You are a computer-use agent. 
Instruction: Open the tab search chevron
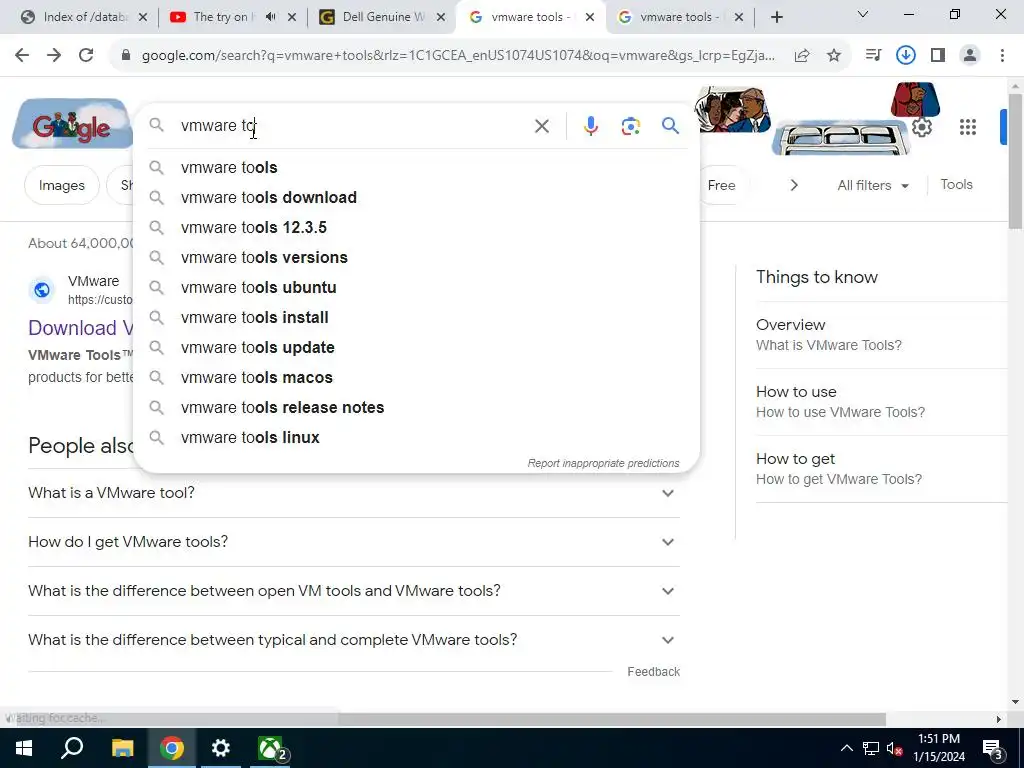(x=862, y=14)
